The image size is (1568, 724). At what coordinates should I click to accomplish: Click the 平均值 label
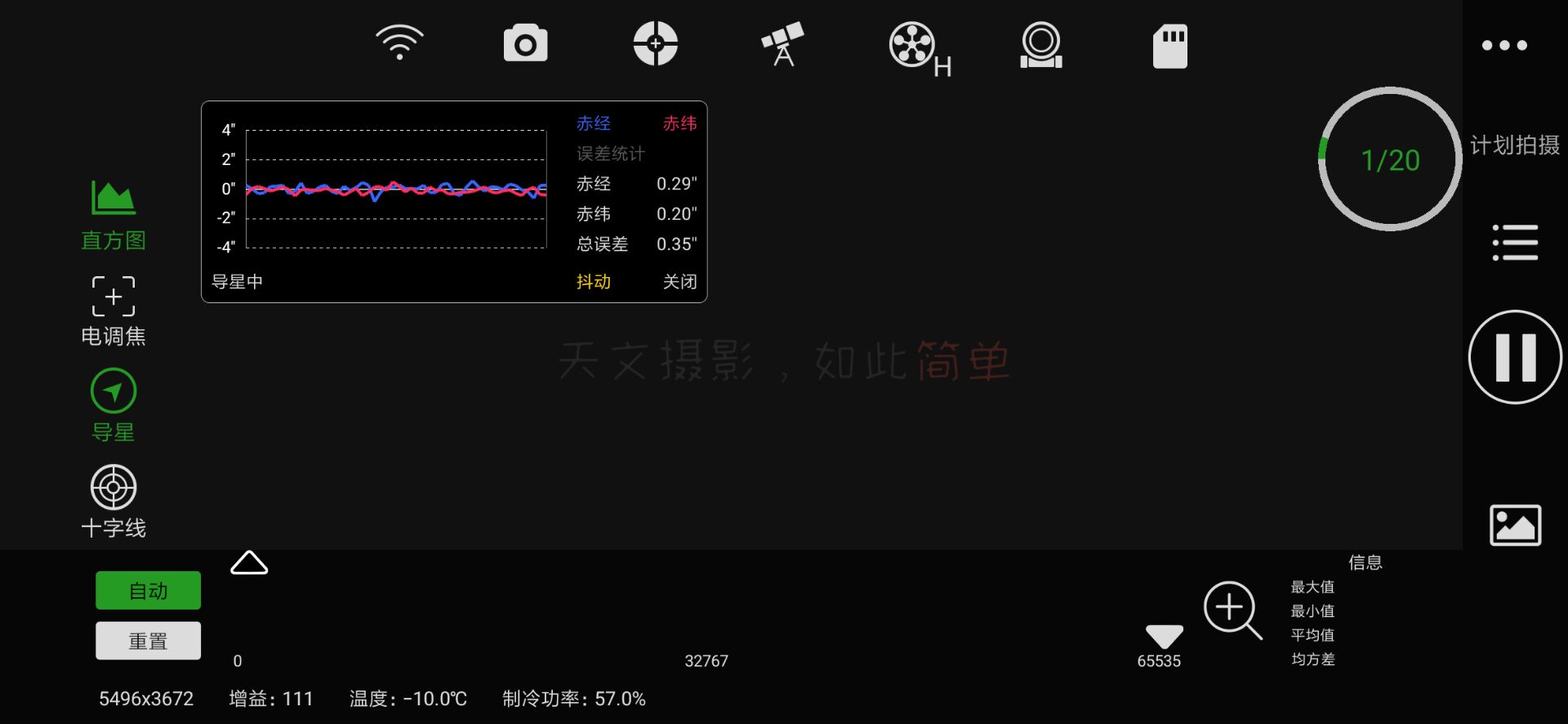(1312, 635)
